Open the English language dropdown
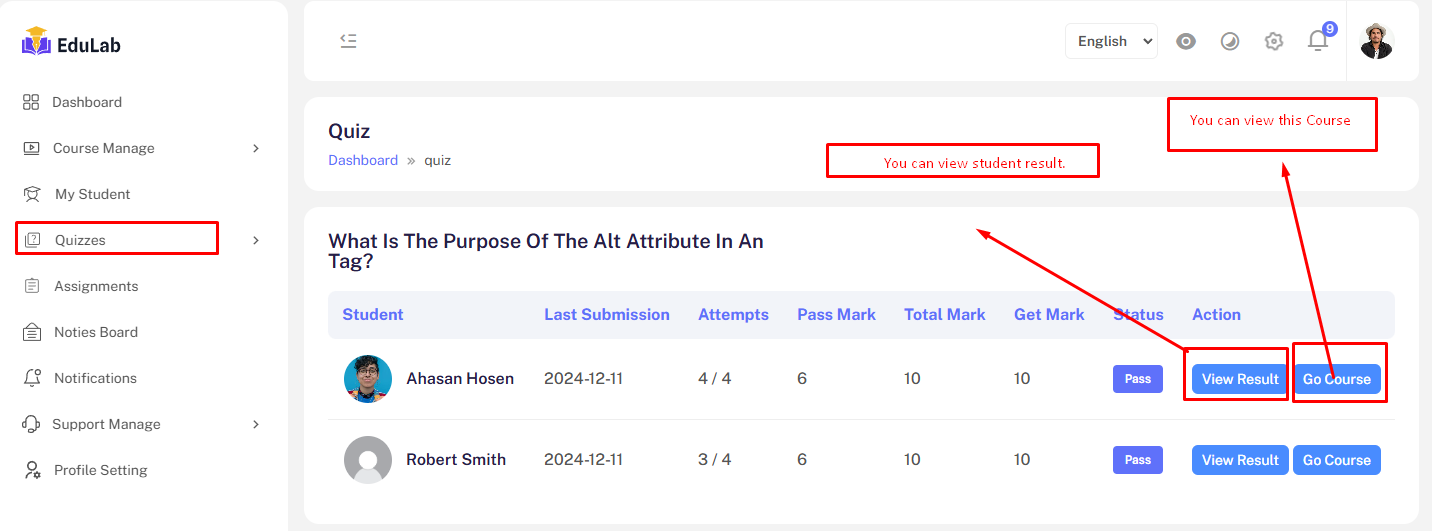Image resolution: width=1432 pixels, height=531 pixels. coord(1111,41)
